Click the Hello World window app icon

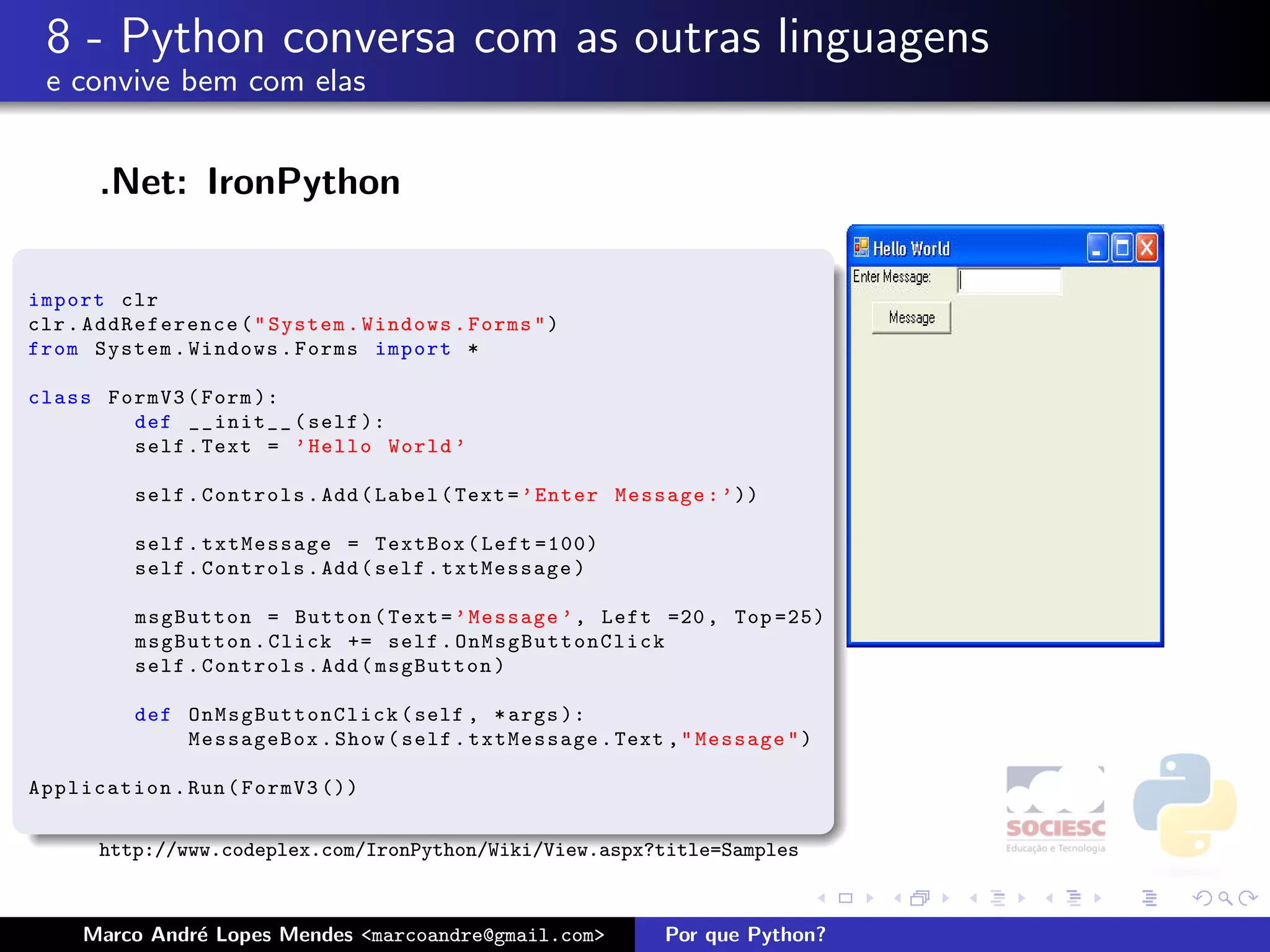[861, 247]
